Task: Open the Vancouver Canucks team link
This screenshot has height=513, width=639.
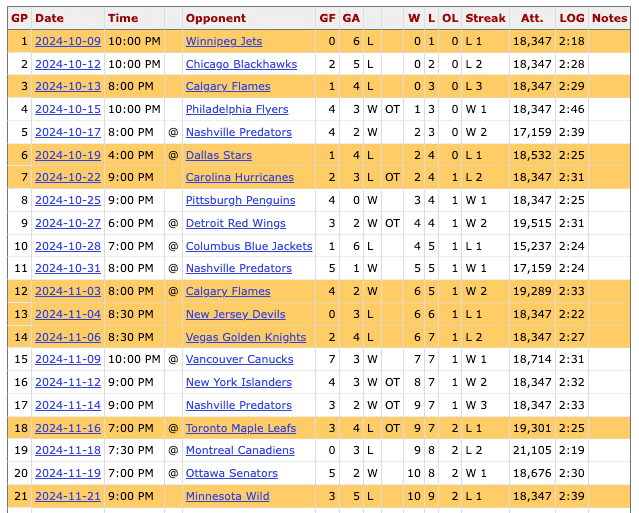Action: [x=239, y=359]
